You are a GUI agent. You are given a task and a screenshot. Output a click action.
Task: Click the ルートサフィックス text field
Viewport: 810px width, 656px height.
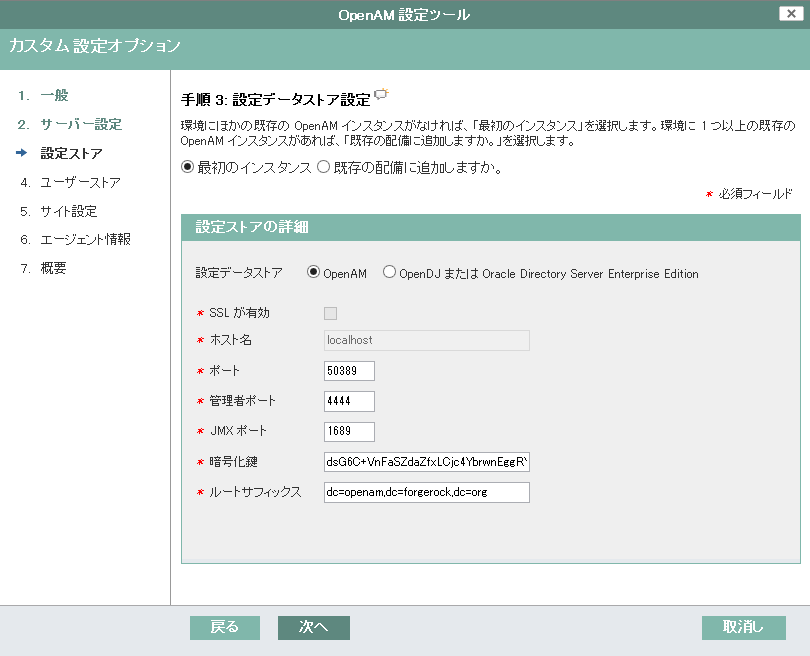426,492
